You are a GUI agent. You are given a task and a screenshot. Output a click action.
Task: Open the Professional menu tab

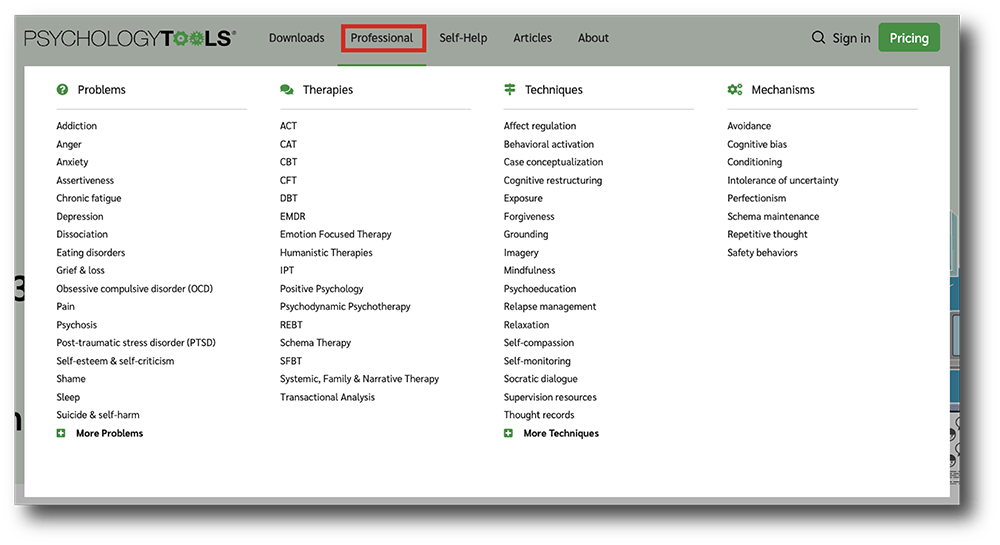382,38
